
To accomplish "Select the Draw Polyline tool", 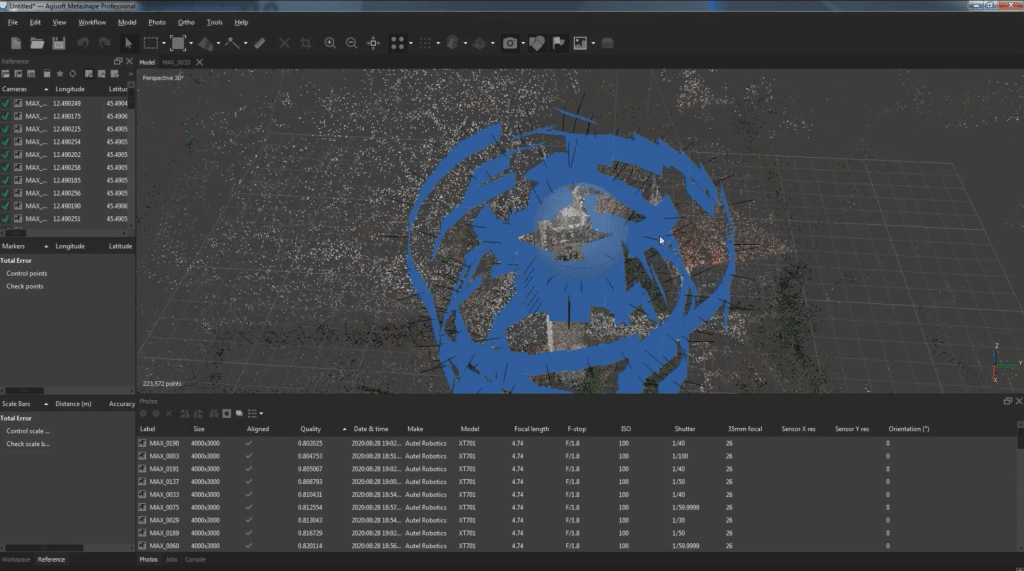I will click(232, 43).
